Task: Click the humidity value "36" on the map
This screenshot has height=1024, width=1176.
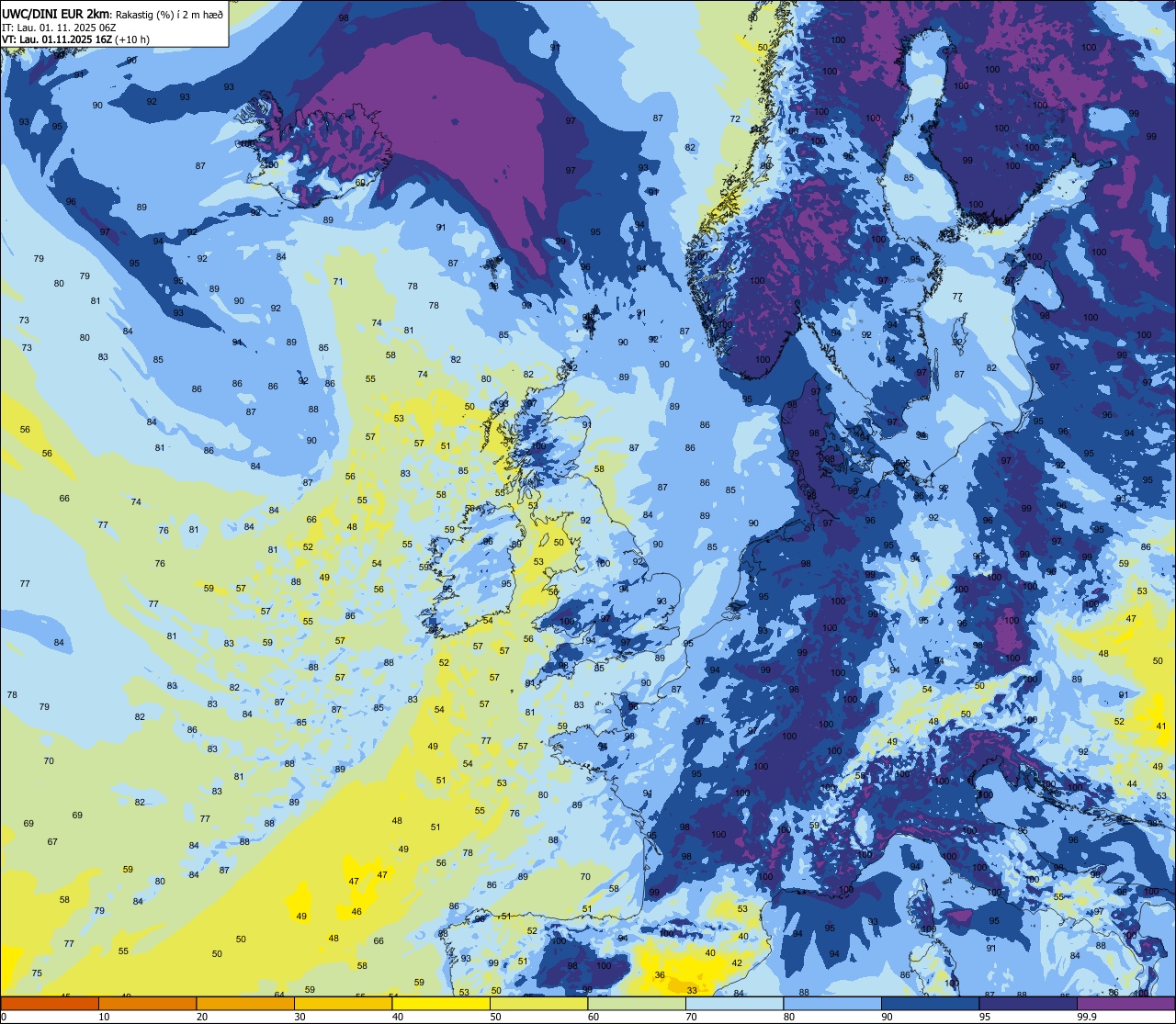Action: 660,975
